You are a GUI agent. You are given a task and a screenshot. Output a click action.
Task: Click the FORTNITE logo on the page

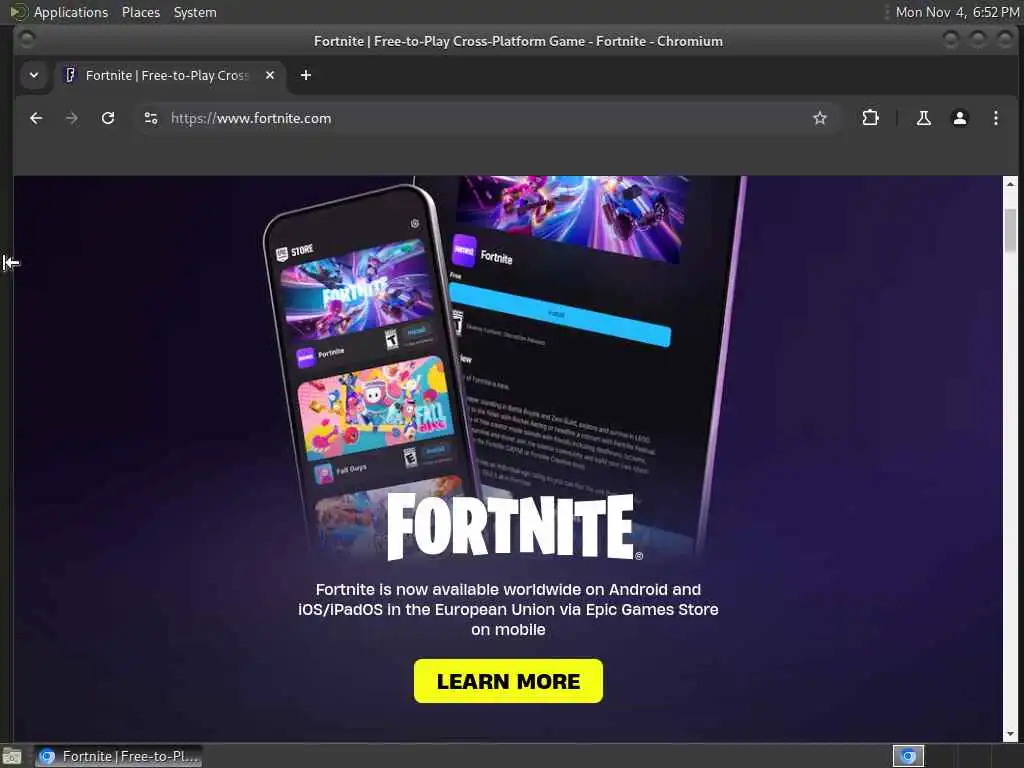[514, 526]
